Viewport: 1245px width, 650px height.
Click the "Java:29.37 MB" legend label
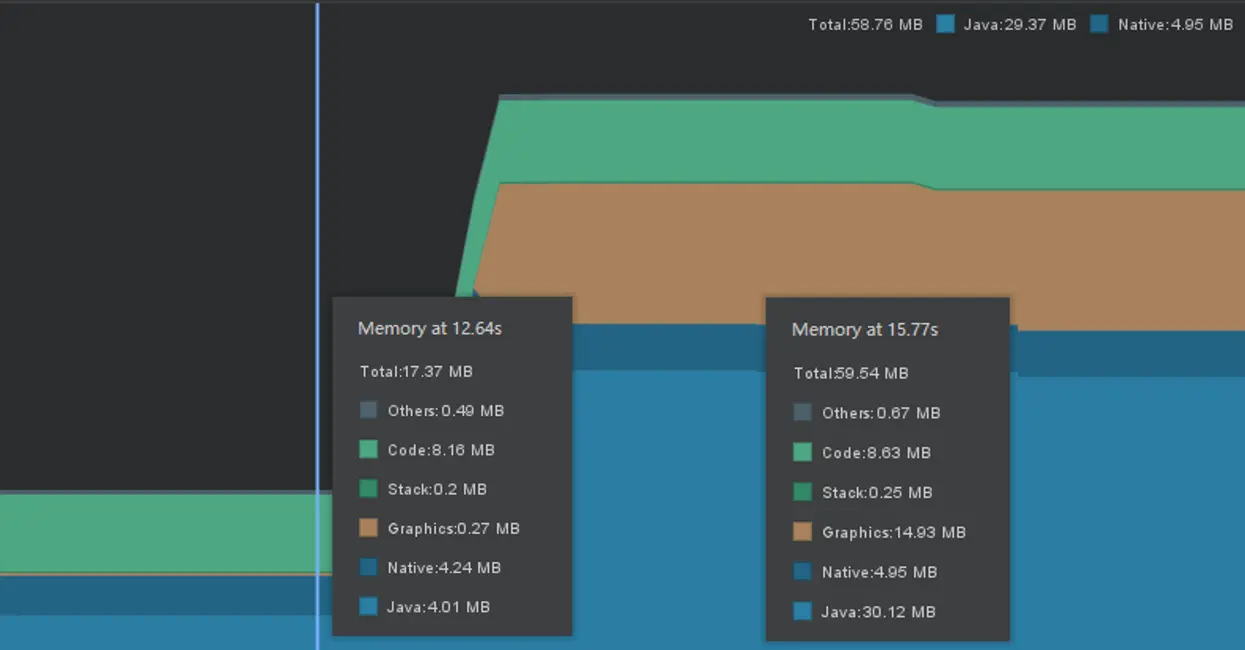click(1020, 24)
